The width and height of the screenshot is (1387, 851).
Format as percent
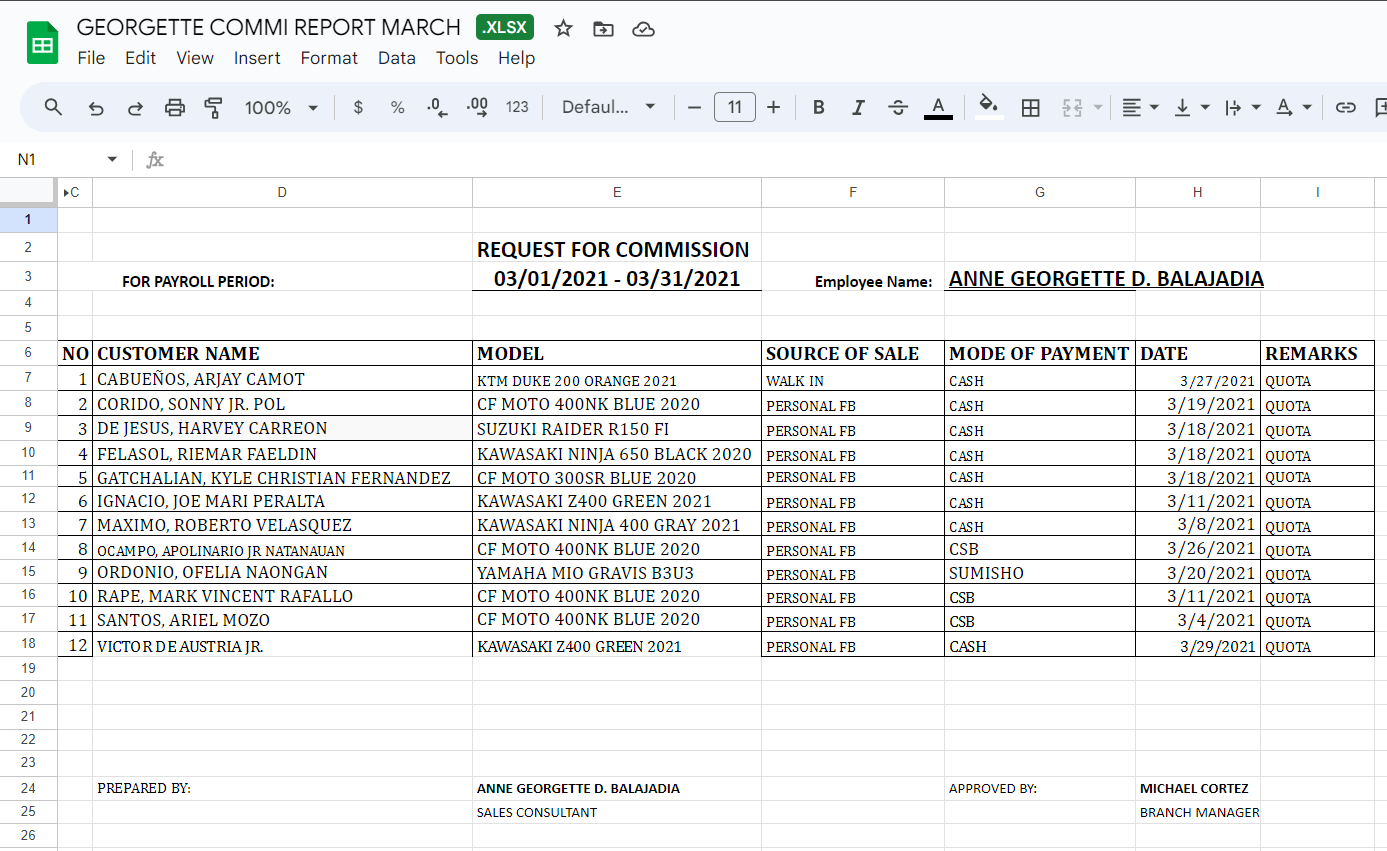tap(397, 107)
